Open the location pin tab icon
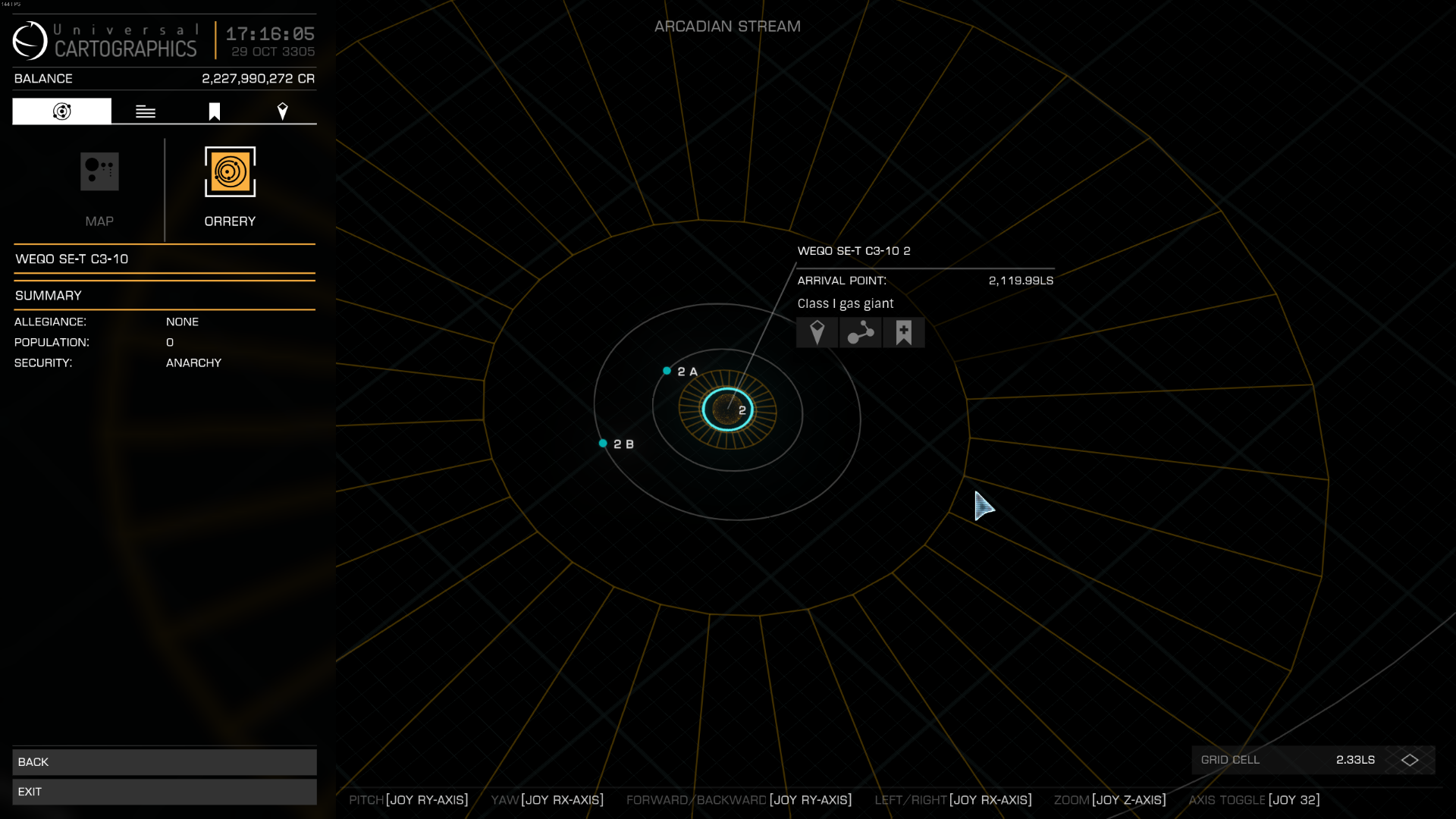Image resolution: width=1456 pixels, height=819 pixels. coord(282,112)
